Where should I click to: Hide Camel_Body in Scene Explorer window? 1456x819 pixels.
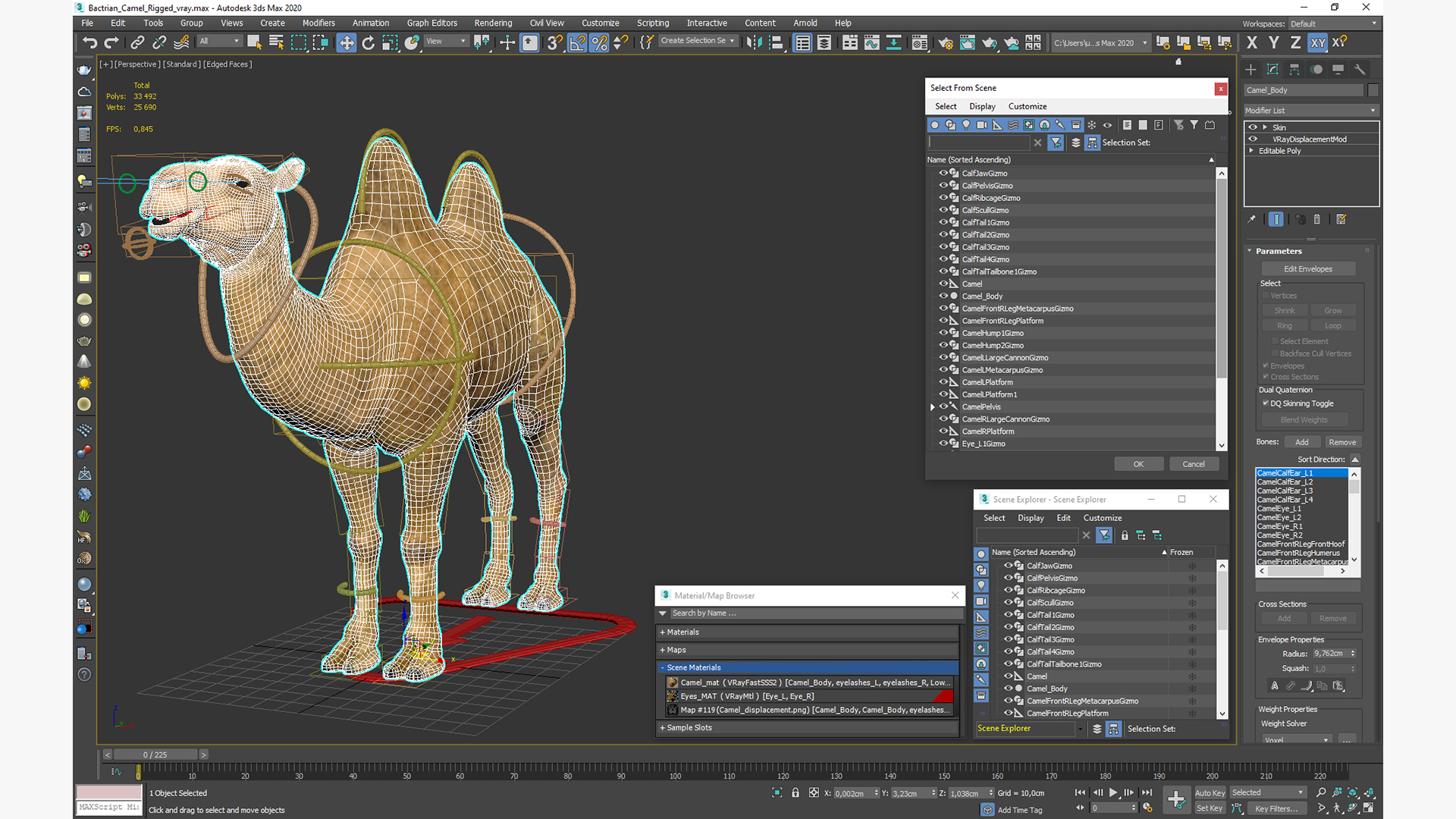[x=1009, y=689]
